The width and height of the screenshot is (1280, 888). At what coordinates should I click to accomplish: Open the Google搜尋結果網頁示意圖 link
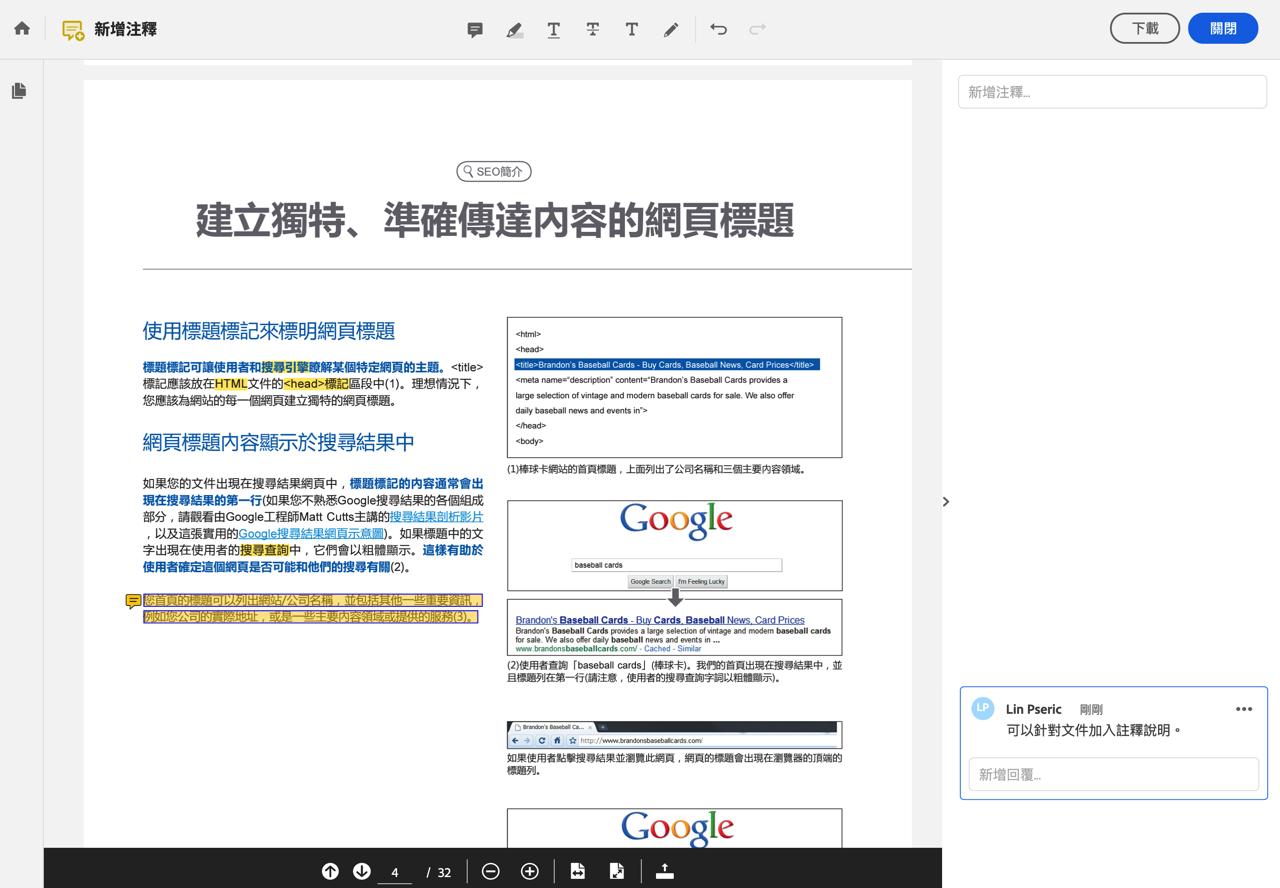coord(311,534)
